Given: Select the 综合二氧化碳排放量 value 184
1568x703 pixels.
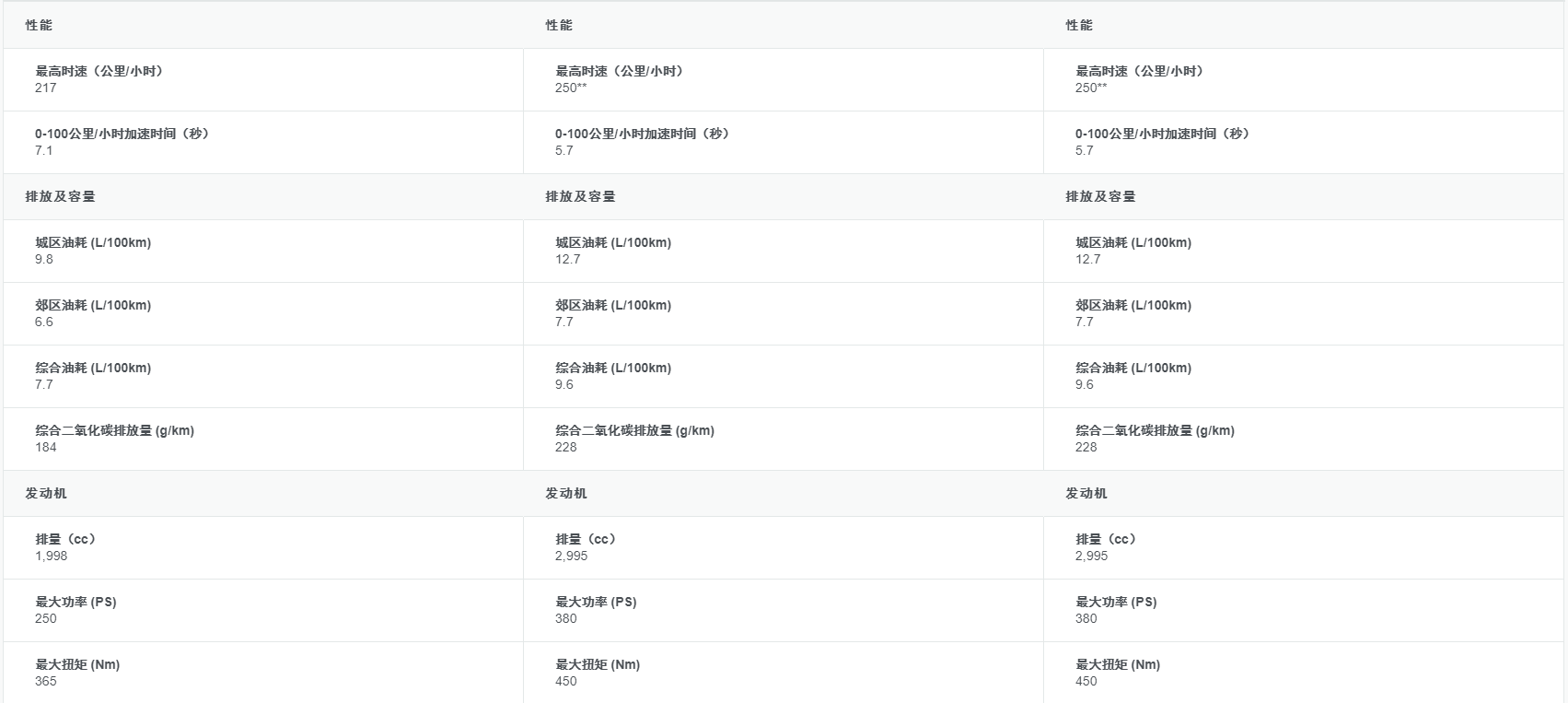Looking at the screenshot, I should point(46,447).
